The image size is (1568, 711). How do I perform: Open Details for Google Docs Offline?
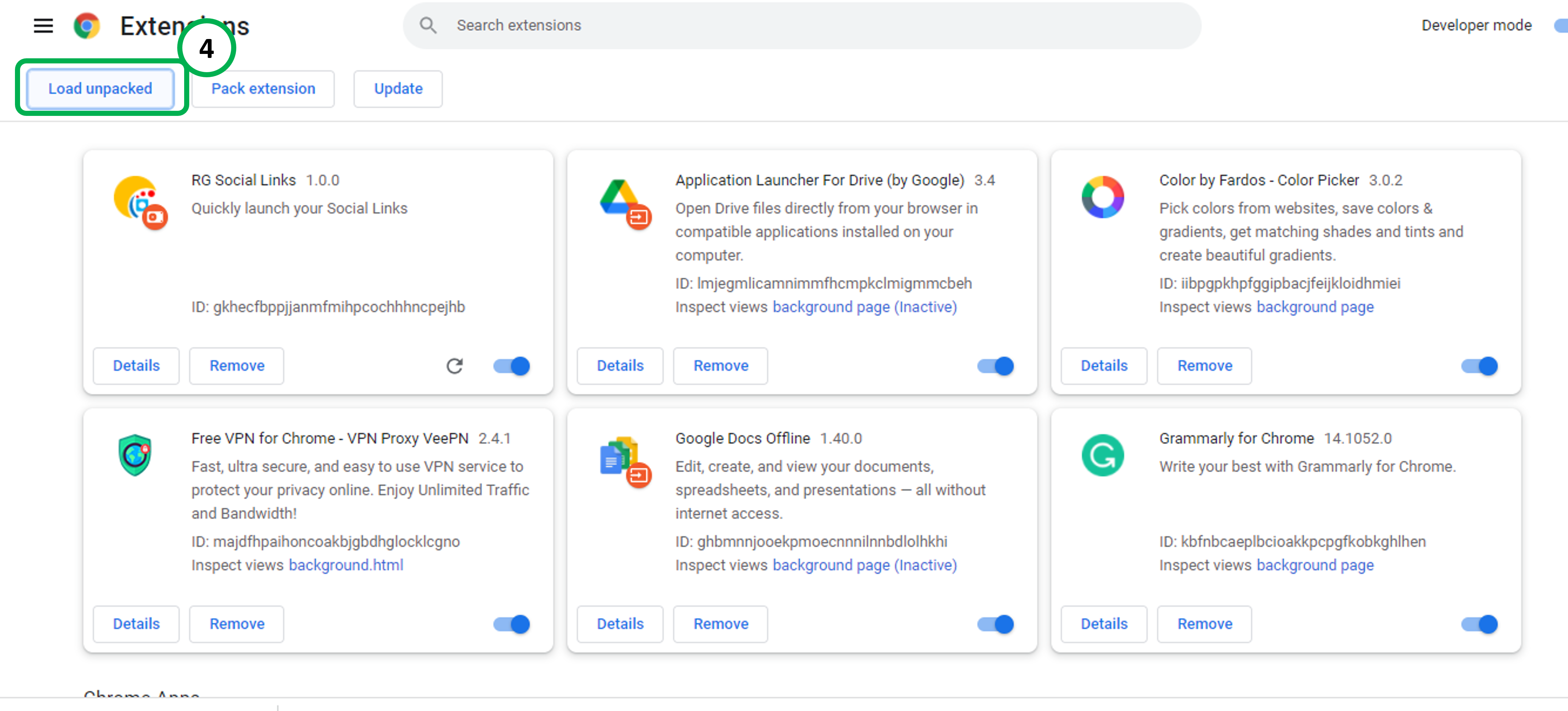click(x=620, y=624)
